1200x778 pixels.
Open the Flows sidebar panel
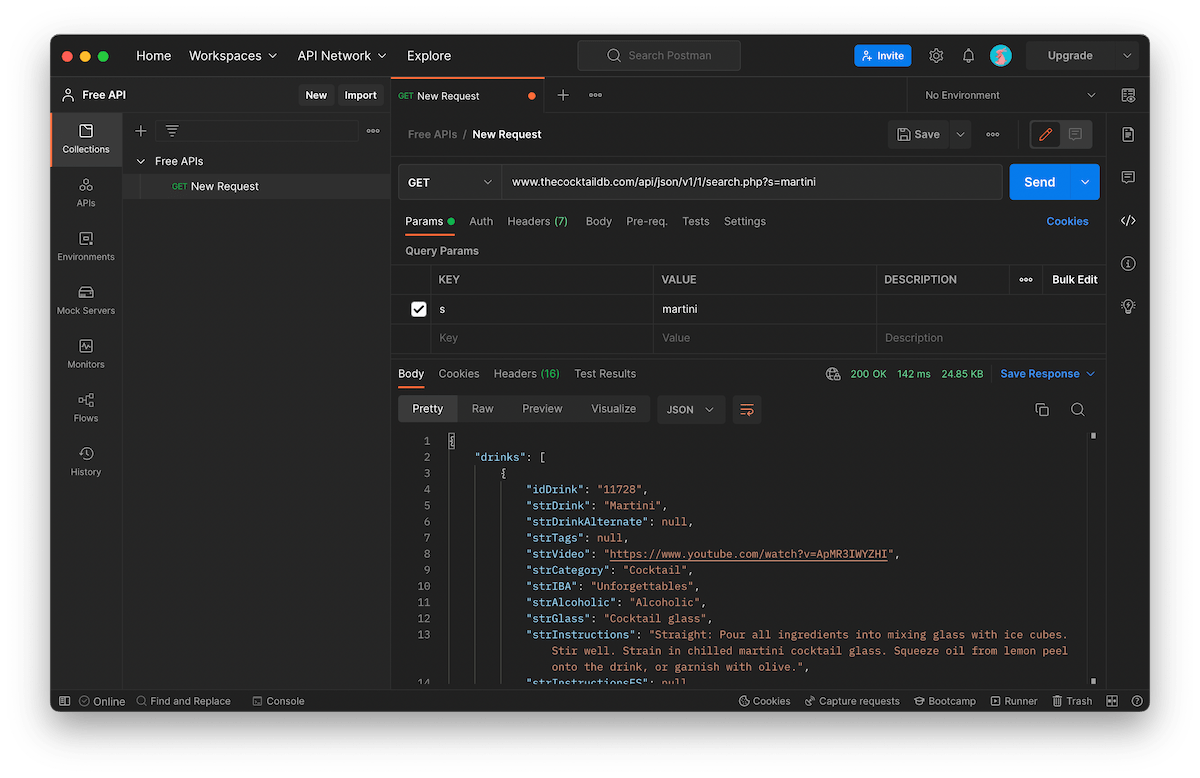tap(86, 407)
